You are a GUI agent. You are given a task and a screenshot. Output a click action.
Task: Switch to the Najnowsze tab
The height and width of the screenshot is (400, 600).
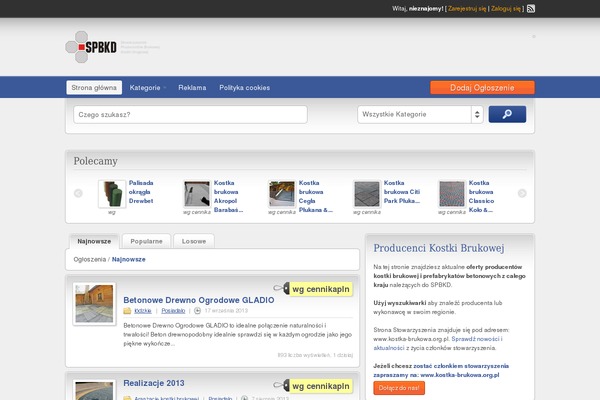click(94, 241)
